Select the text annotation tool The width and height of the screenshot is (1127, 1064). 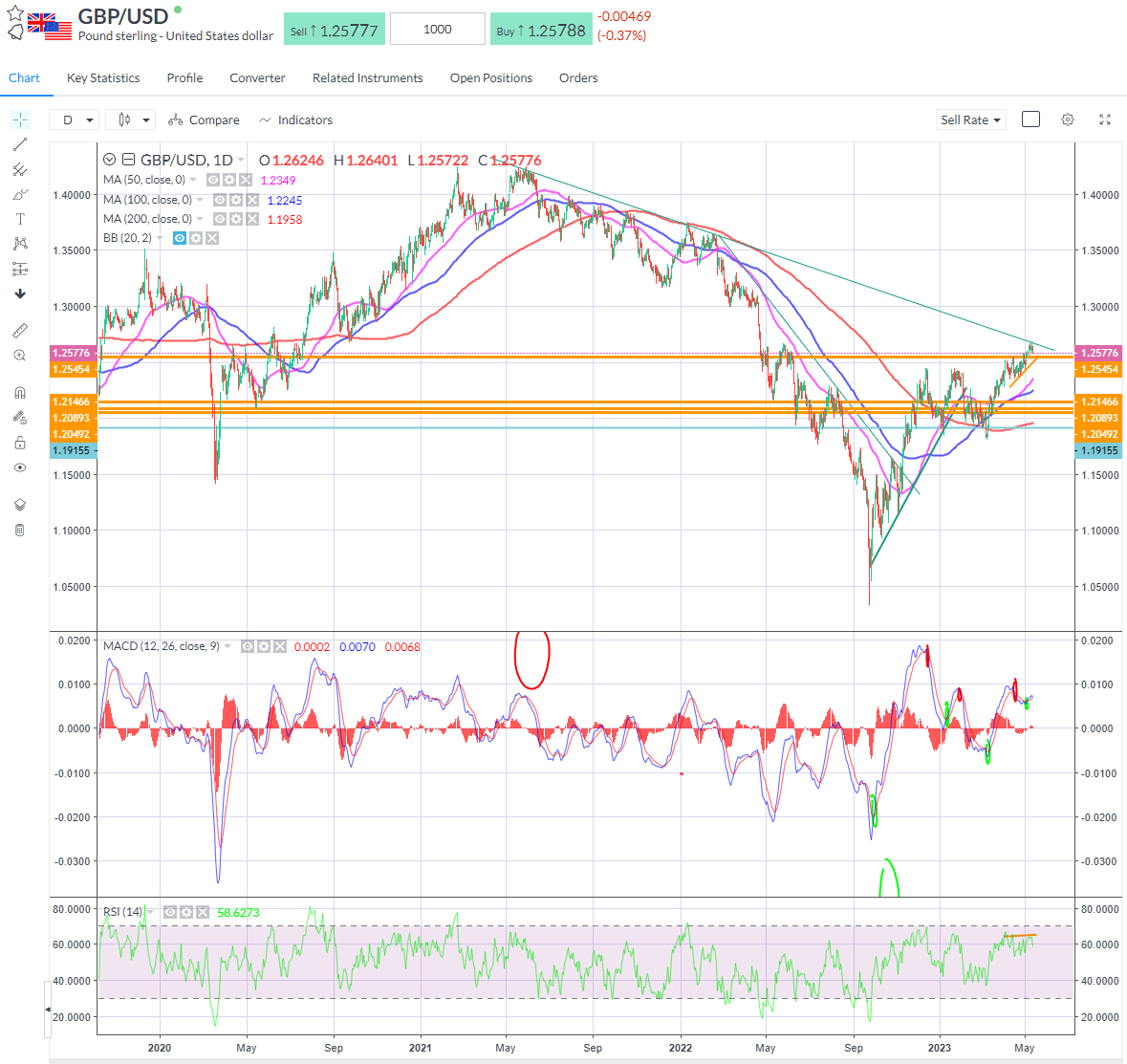click(20, 219)
